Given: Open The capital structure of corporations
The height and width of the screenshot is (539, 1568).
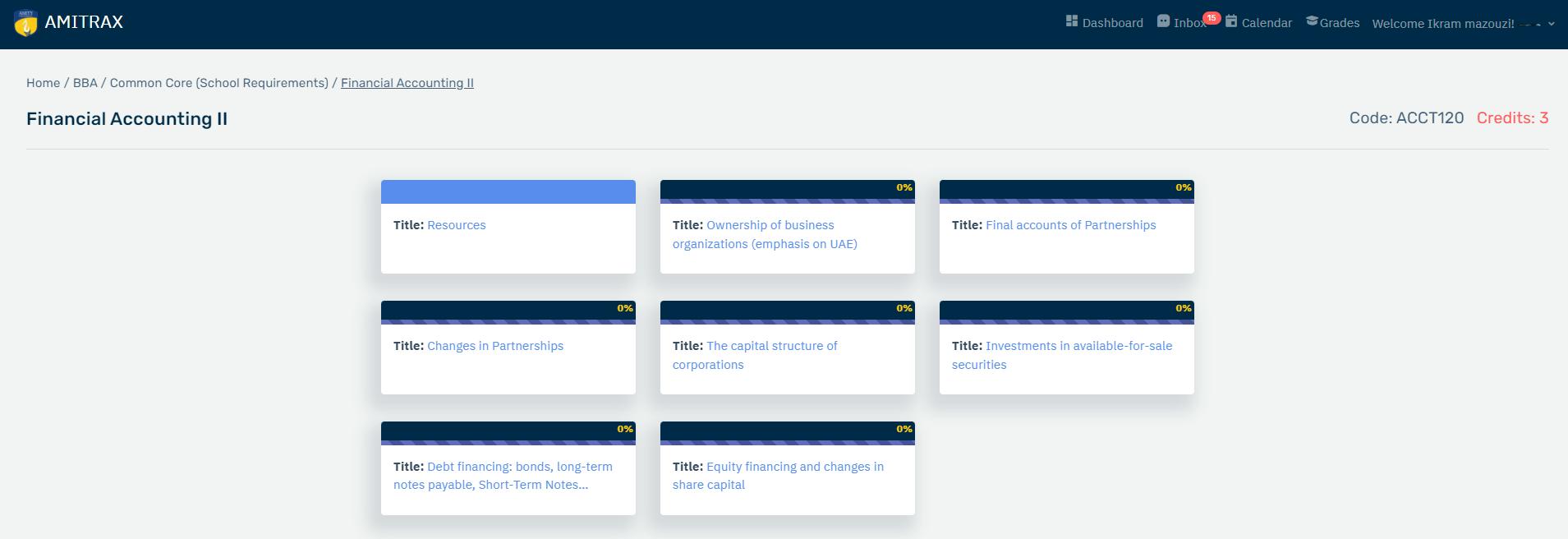Looking at the screenshot, I should click(x=771, y=346).
